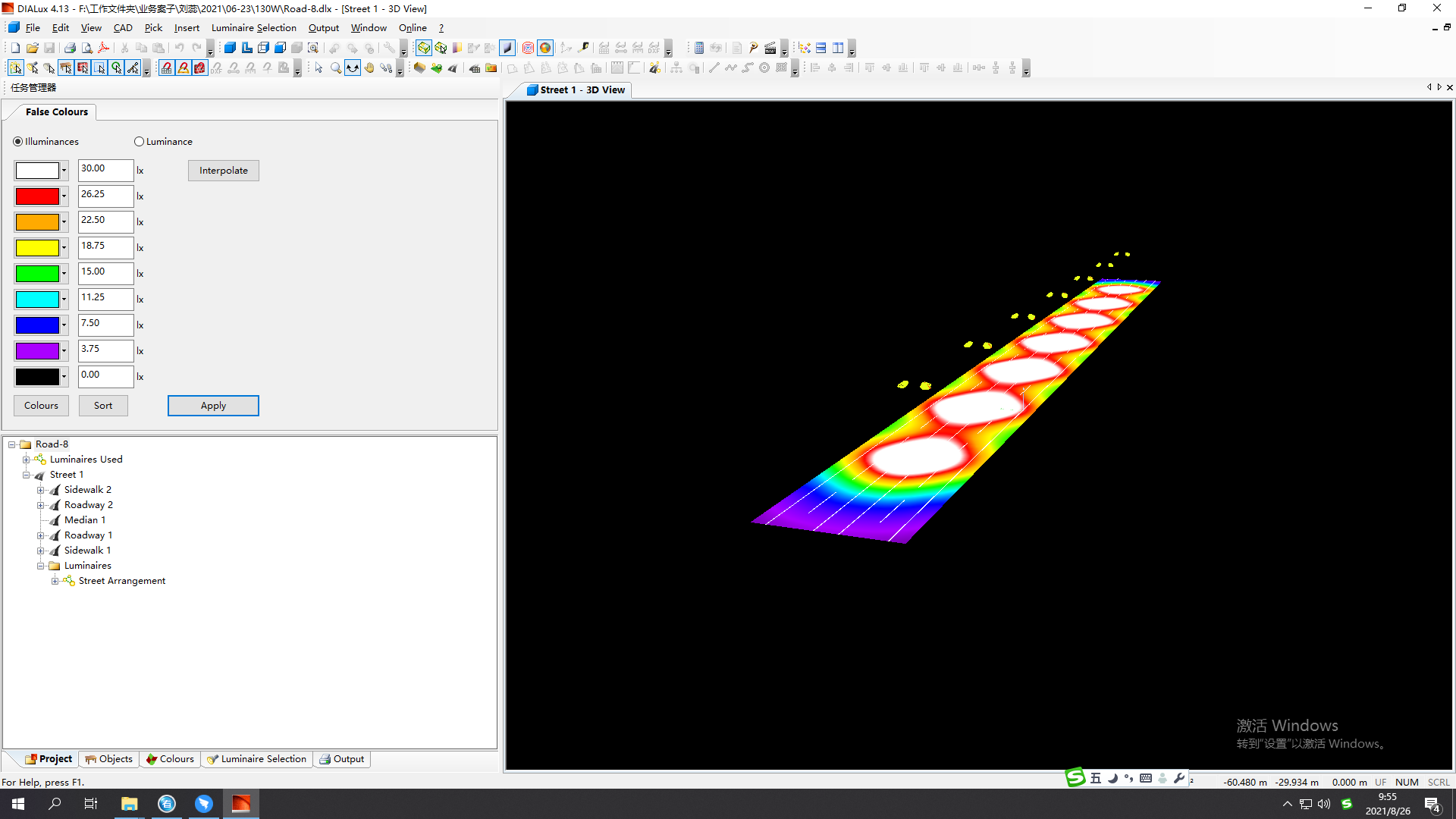Select the arrow pointer selection tool

click(318, 67)
